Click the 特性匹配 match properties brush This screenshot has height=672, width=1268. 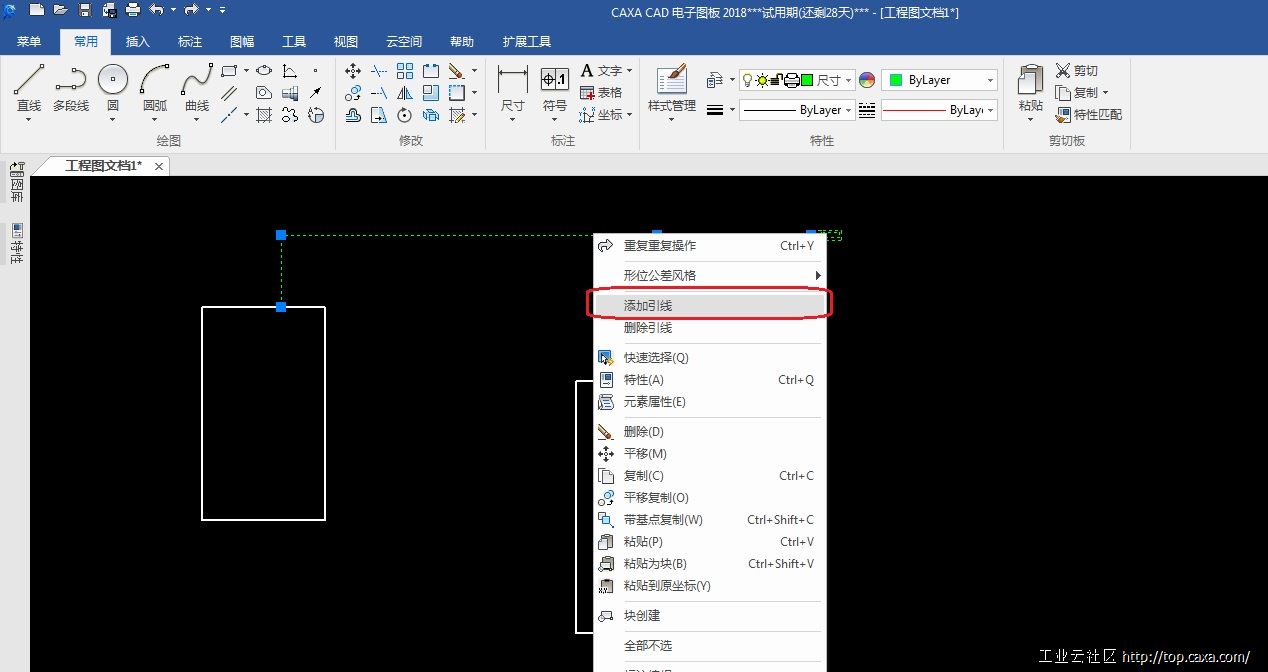[x=1088, y=115]
